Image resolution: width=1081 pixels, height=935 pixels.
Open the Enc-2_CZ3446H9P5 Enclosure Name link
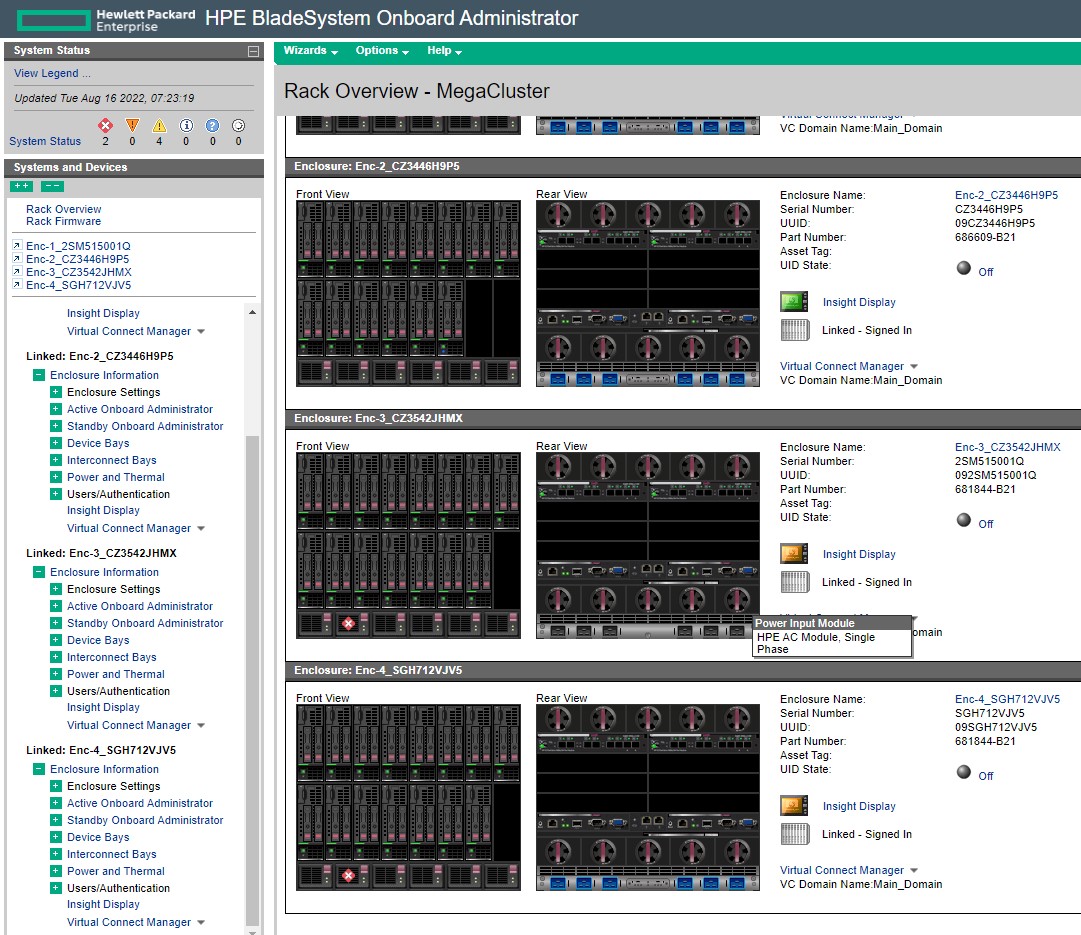1006,195
